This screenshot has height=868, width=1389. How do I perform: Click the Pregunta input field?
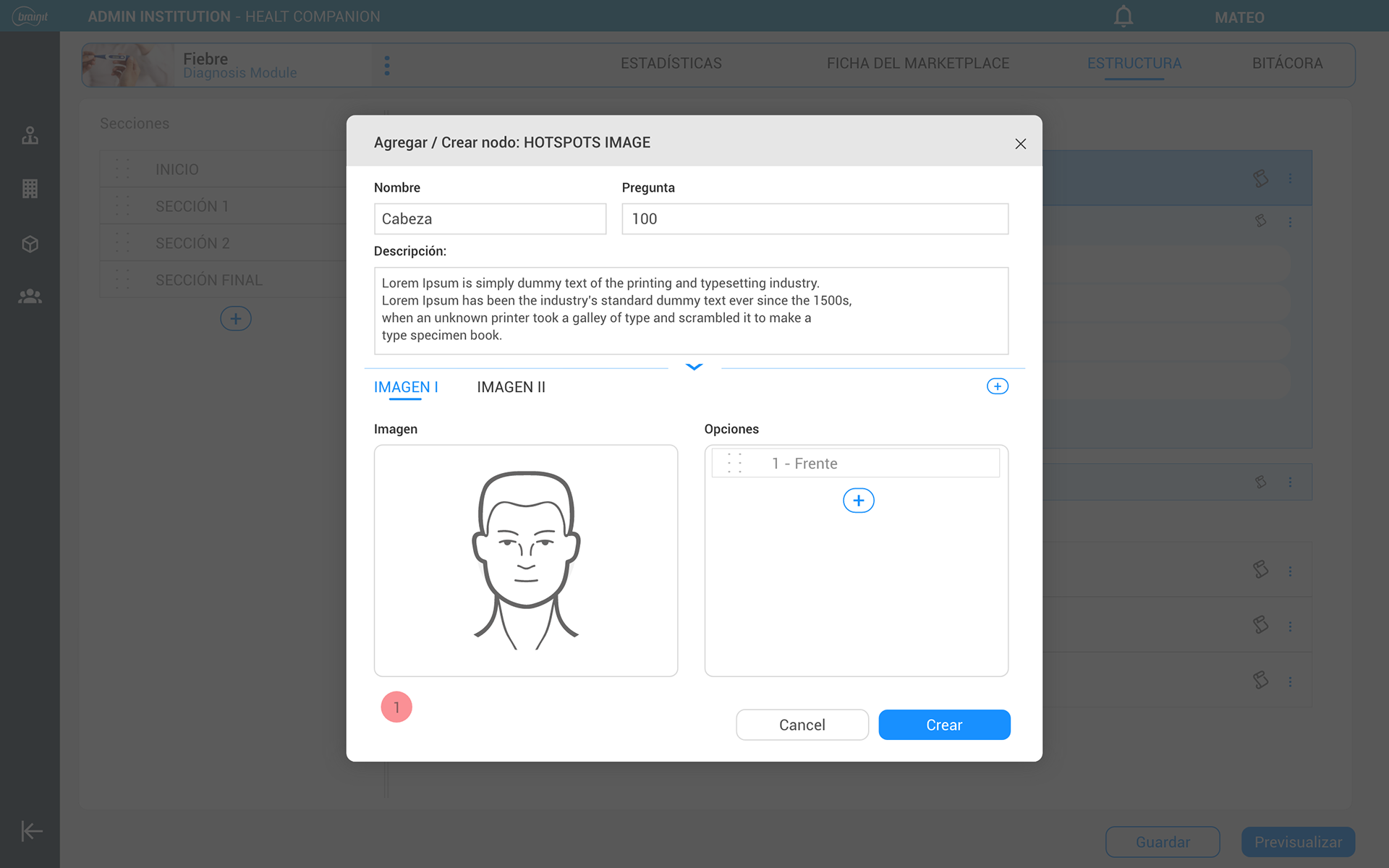tap(815, 218)
